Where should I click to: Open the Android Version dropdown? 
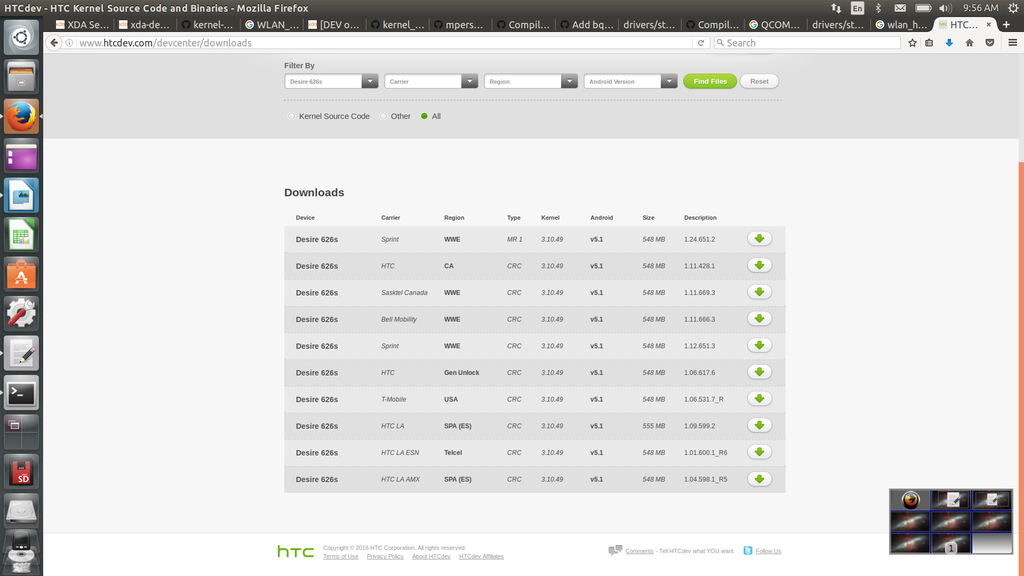(x=630, y=81)
